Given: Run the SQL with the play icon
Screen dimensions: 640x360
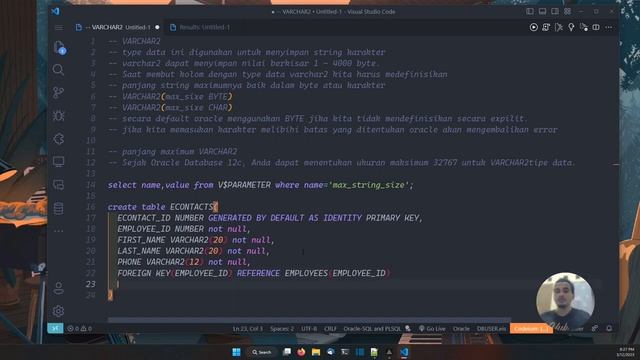Looking at the screenshot, I should pos(533,27).
